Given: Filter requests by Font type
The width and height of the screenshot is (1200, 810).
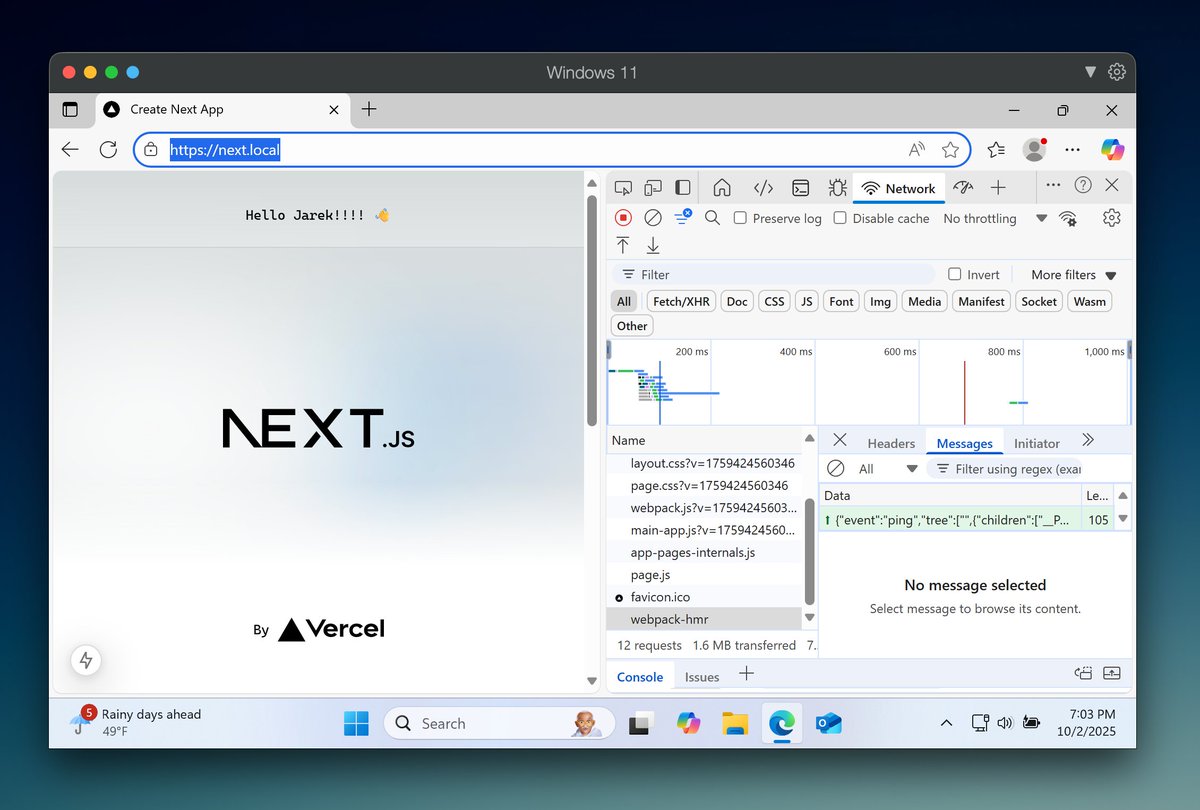Looking at the screenshot, I should click(x=840, y=301).
